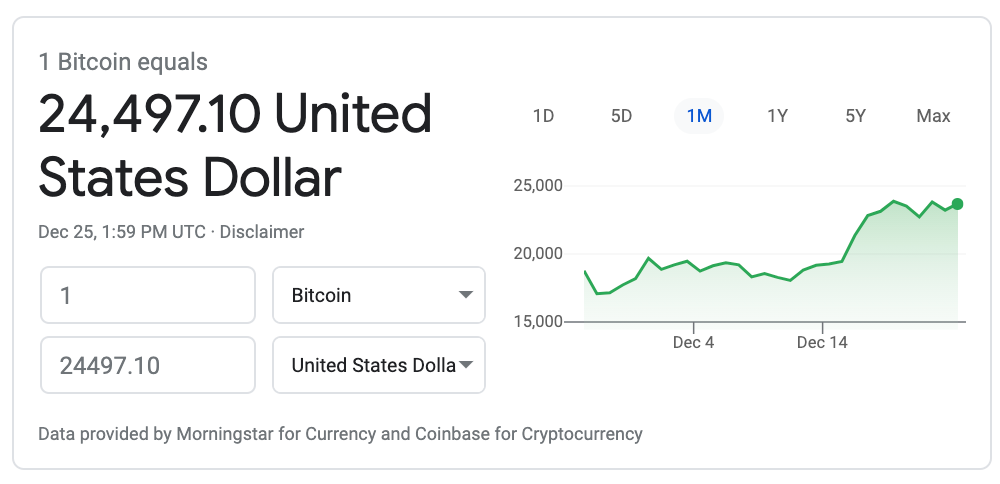The width and height of the screenshot is (1000, 484).
Task: Open the Disclaimer link
Action: [x=262, y=232]
